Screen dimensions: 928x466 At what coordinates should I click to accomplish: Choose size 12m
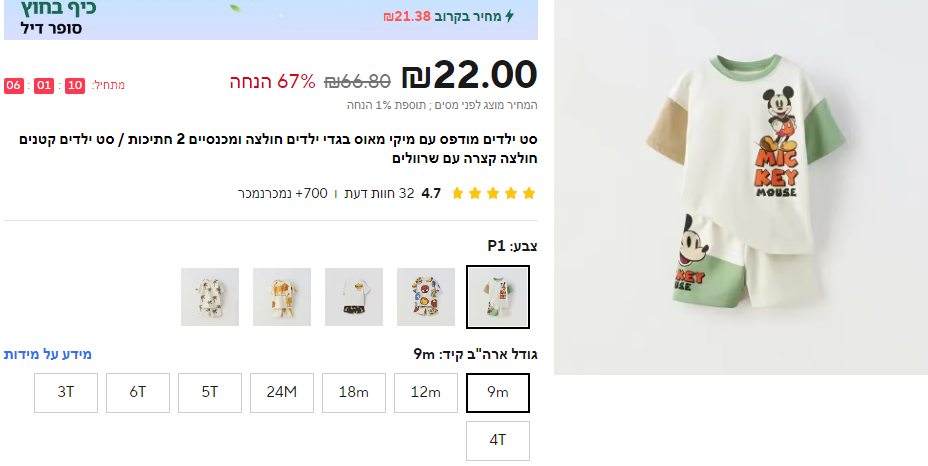(x=426, y=393)
